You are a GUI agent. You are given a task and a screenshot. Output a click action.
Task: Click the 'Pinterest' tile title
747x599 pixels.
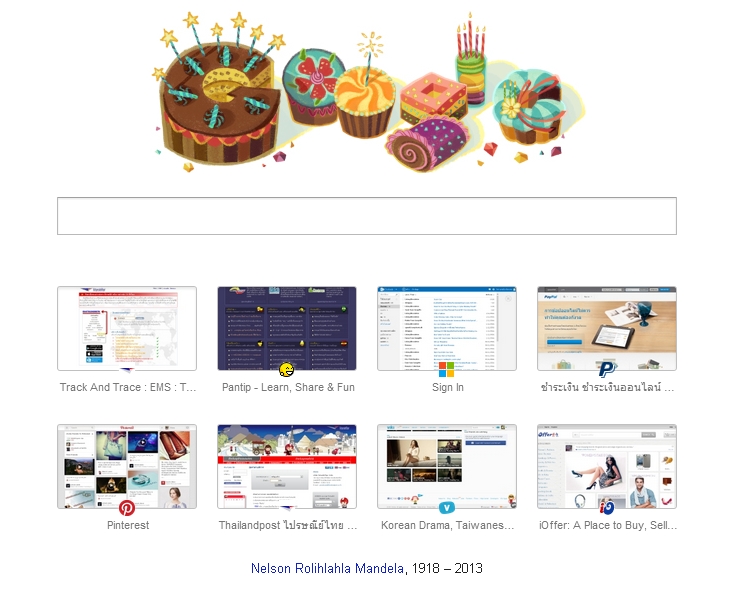(128, 525)
